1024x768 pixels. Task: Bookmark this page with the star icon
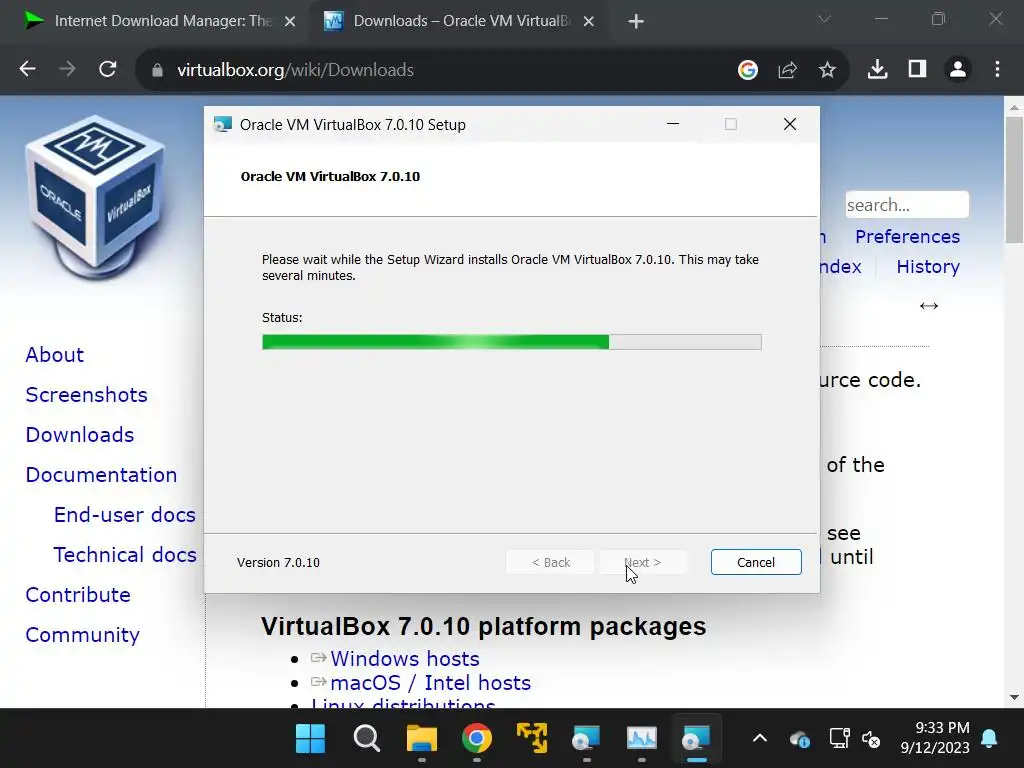click(x=827, y=69)
